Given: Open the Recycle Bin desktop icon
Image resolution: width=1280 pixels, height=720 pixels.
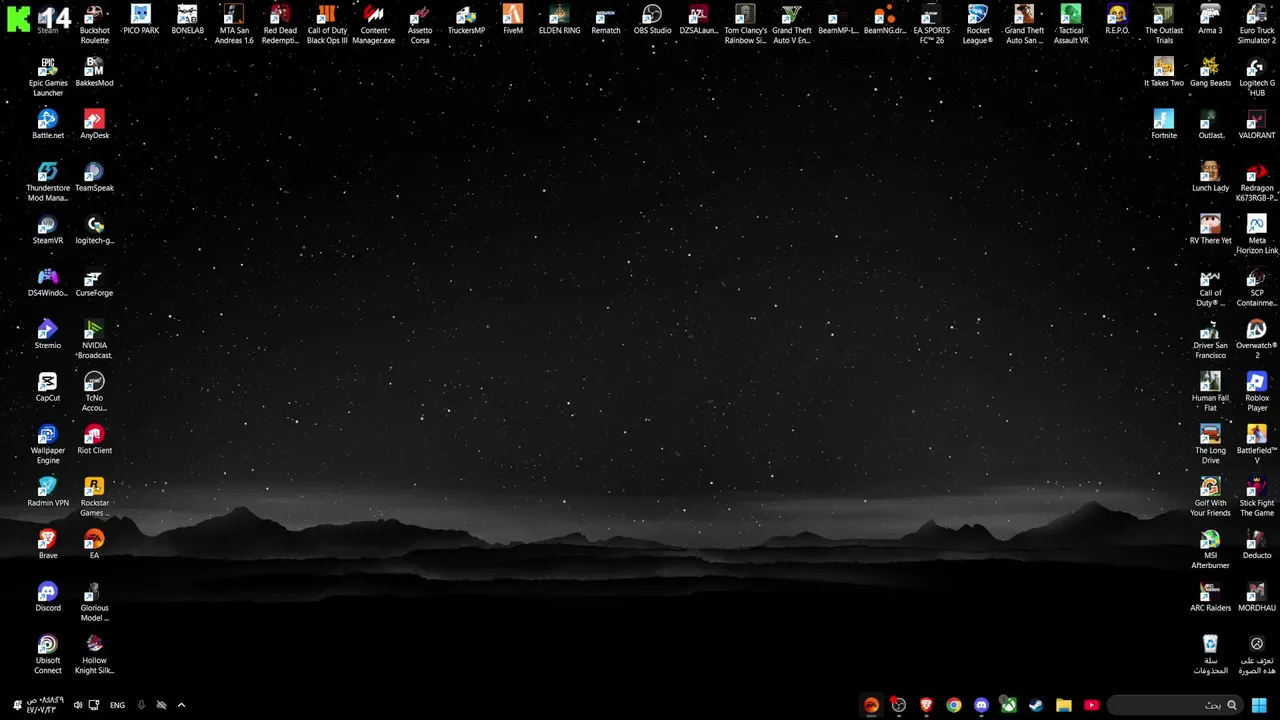Looking at the screenshot, I should (1210, 655).
